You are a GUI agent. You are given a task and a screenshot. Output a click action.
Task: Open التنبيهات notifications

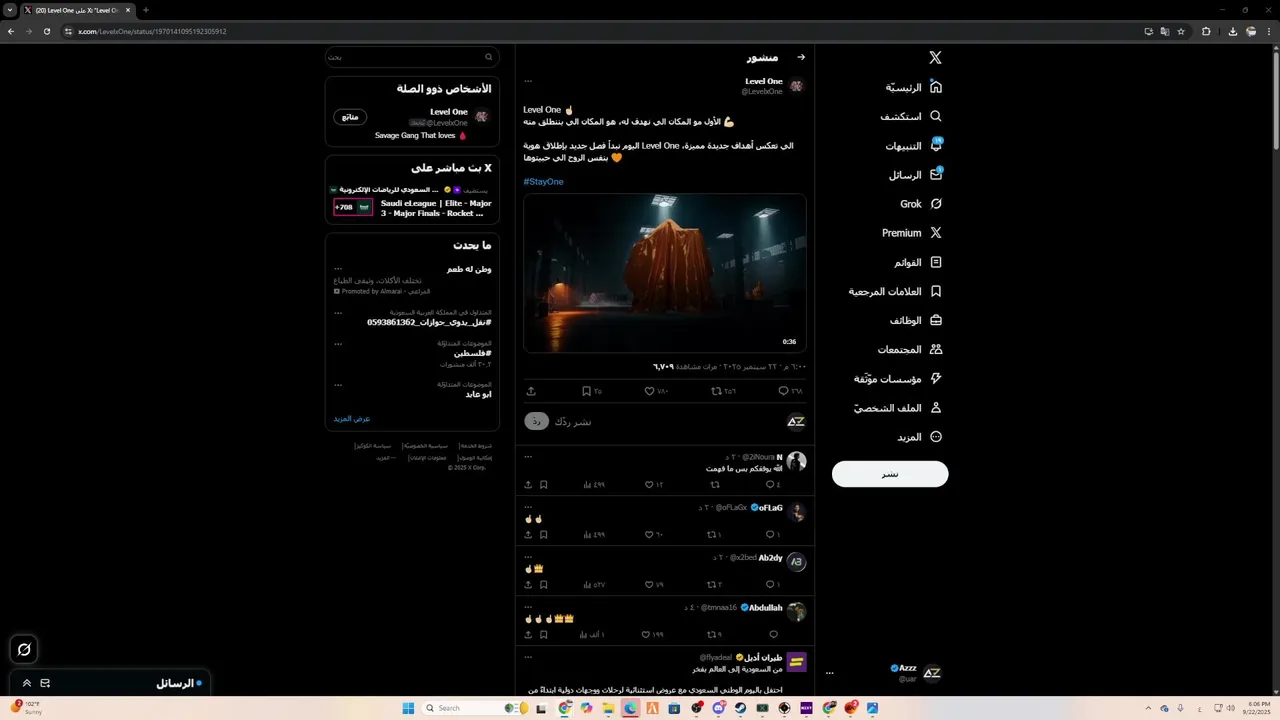[913, 145]
